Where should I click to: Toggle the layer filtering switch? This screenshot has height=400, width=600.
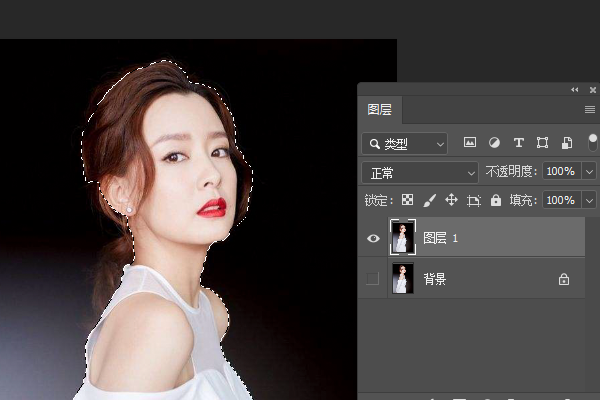[x=592, y=142]
